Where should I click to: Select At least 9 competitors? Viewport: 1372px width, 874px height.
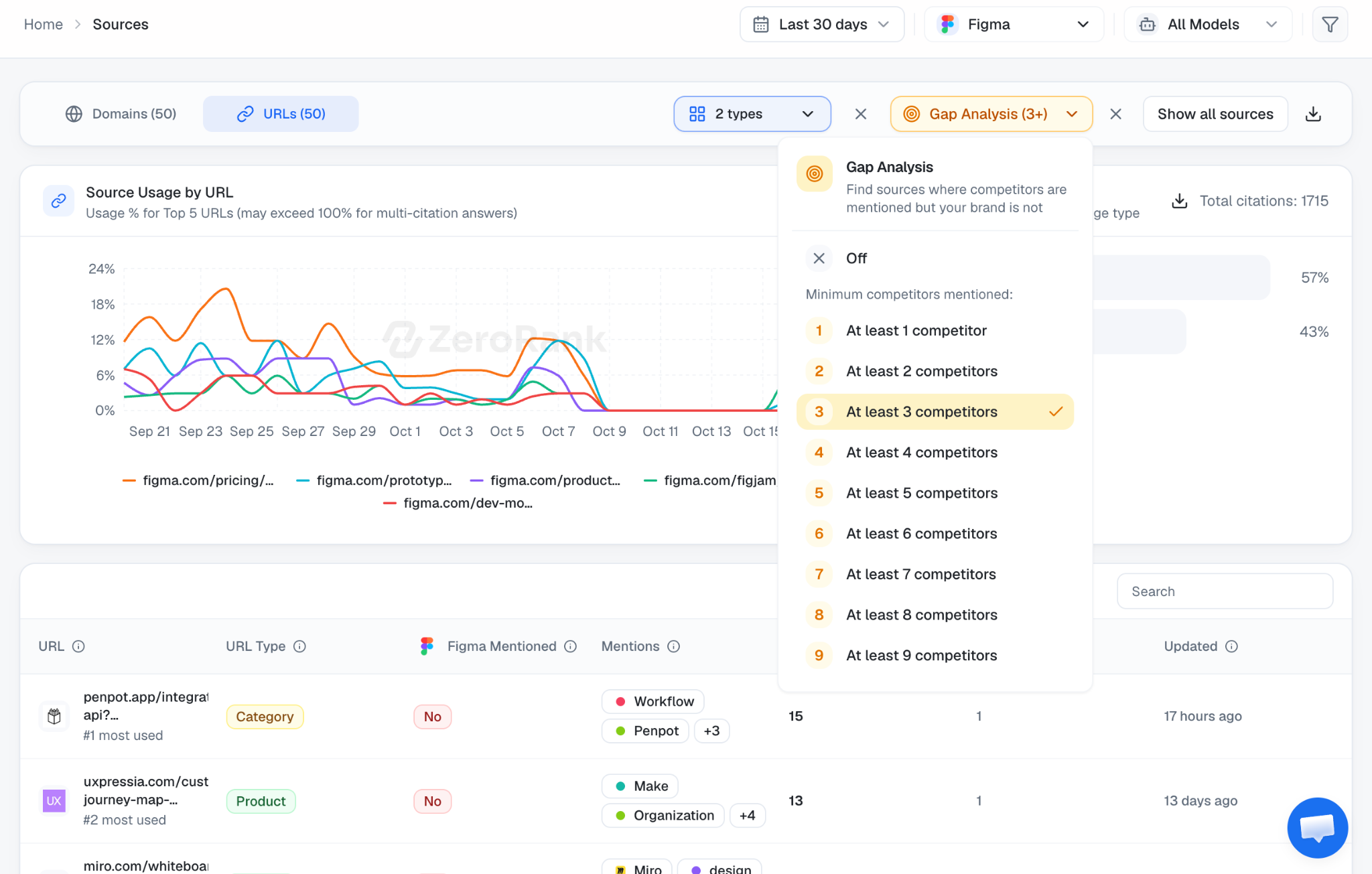pyautogui.click(x=935, y=656)
